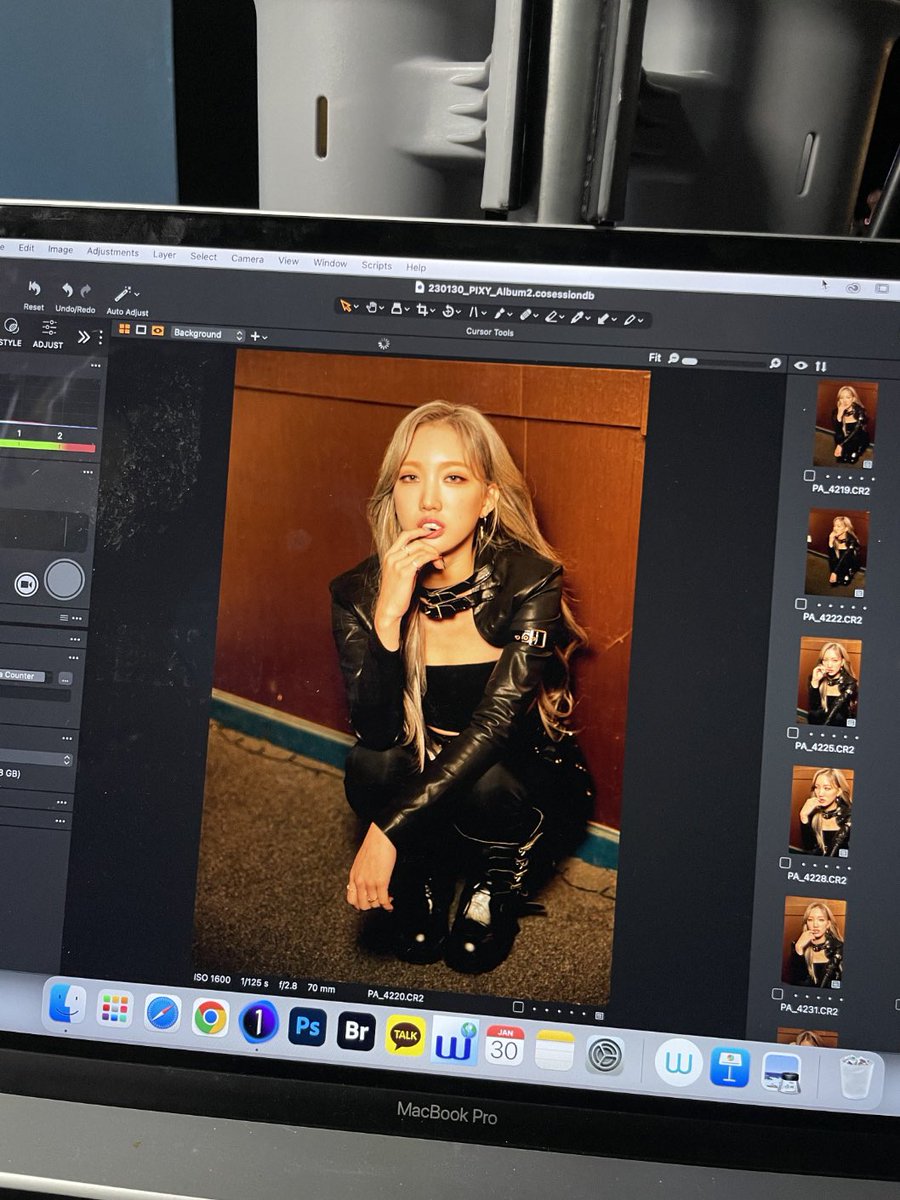Tick the checkbox under PA_4222.CR2

pyautogui.click(x=801, y=605)
